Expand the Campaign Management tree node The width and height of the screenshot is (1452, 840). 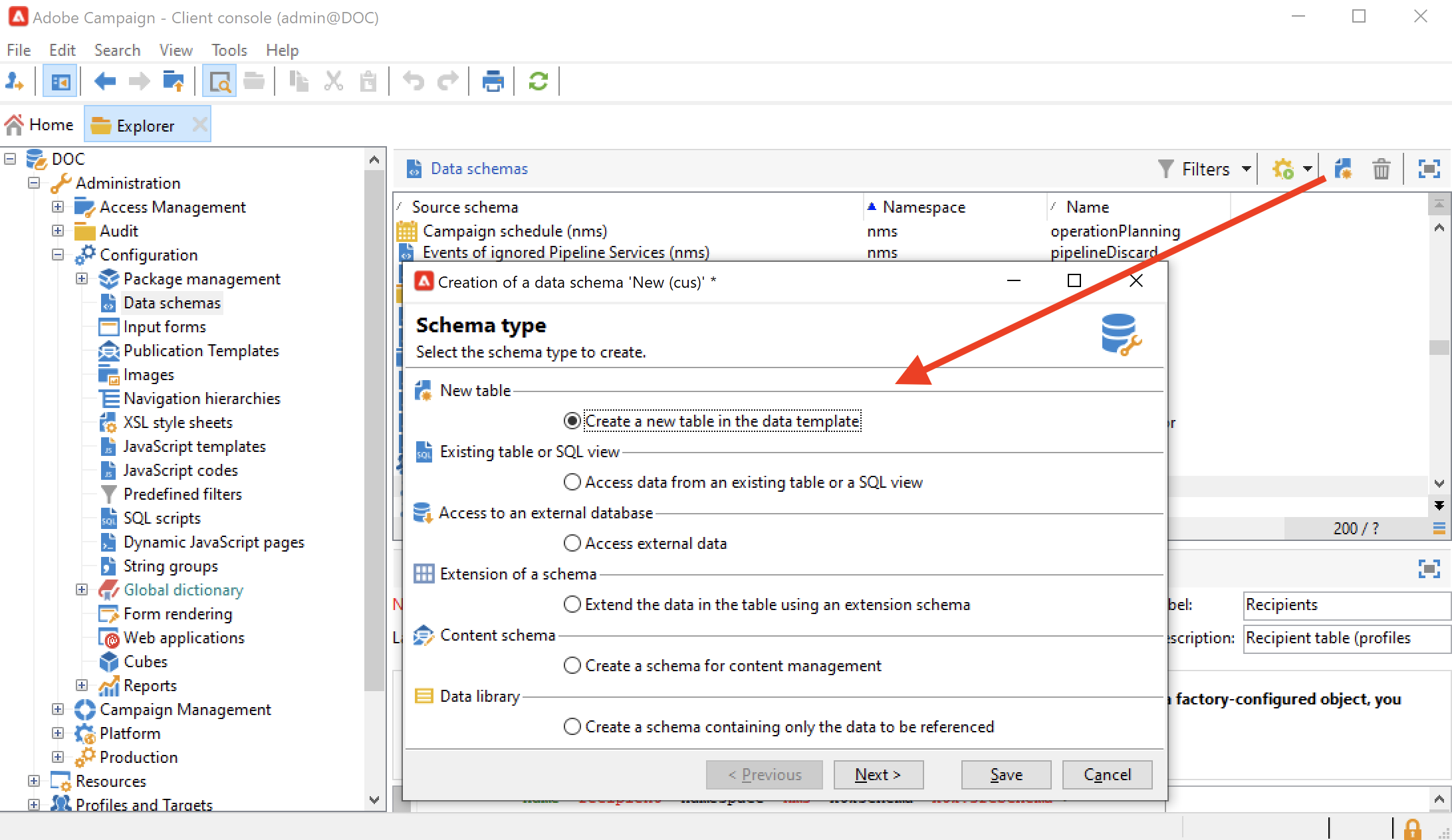(x=58, y=710)
